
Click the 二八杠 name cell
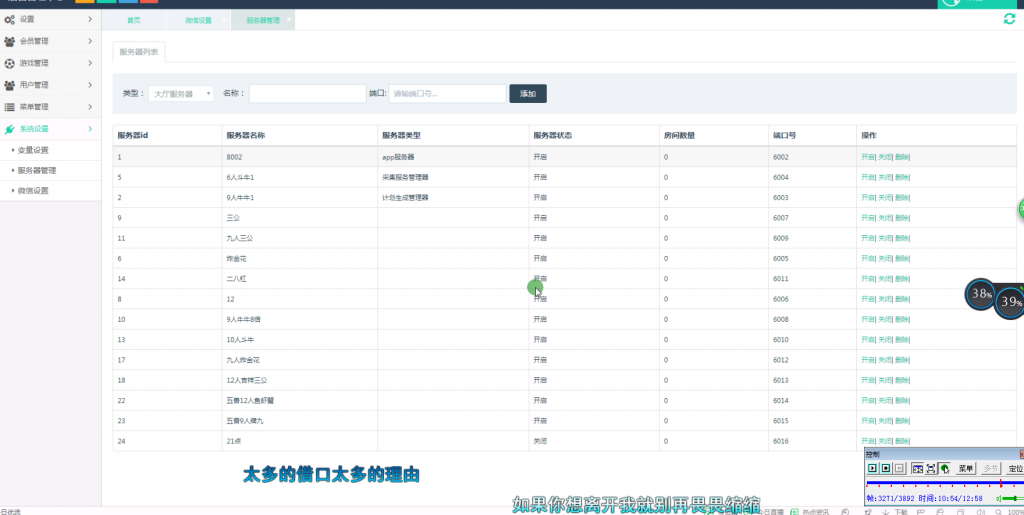pyautogui.click(x=236, y=279)
